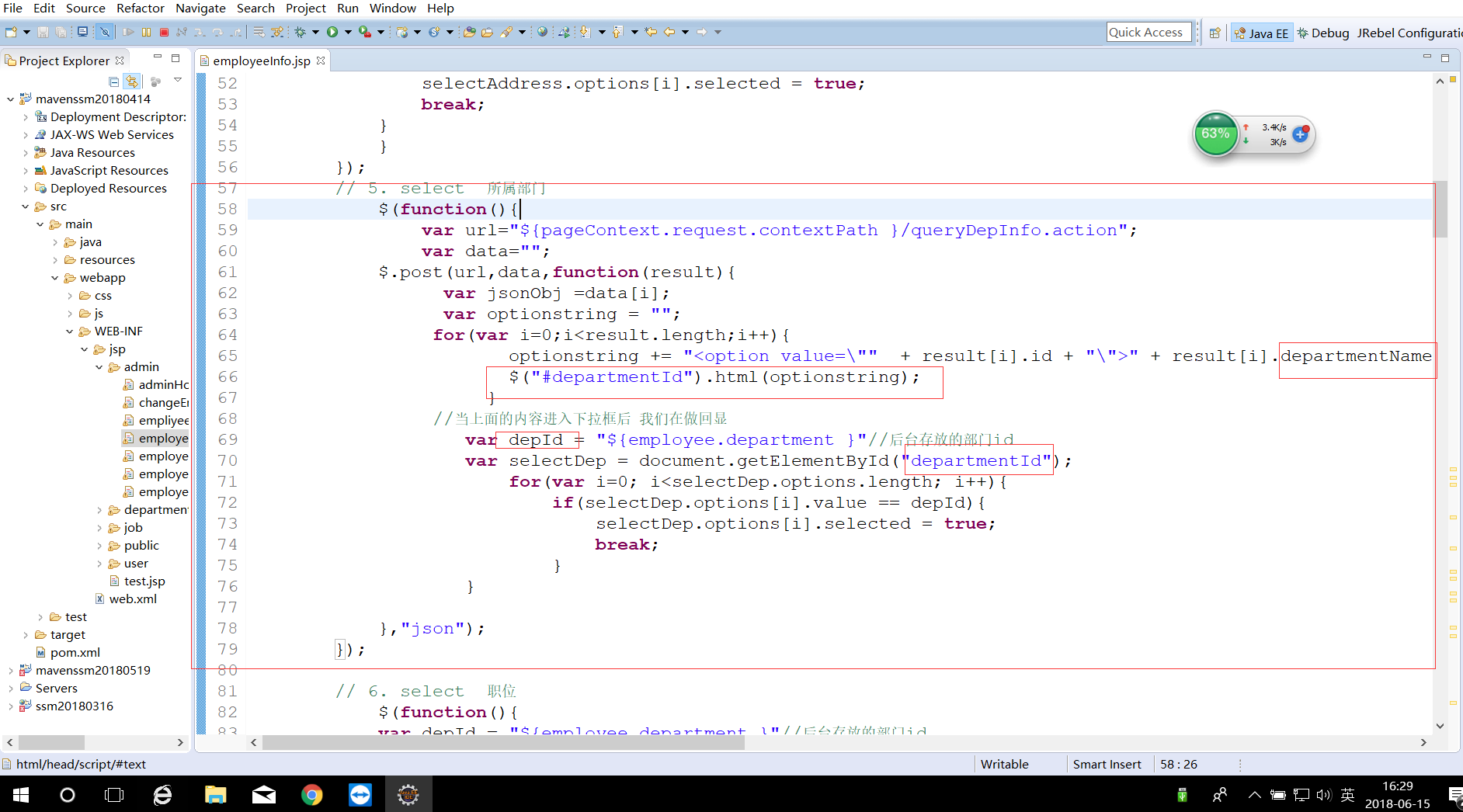Click the Open Web Browser globe icon
The image size is (1463, 812).
click(542, 32)
